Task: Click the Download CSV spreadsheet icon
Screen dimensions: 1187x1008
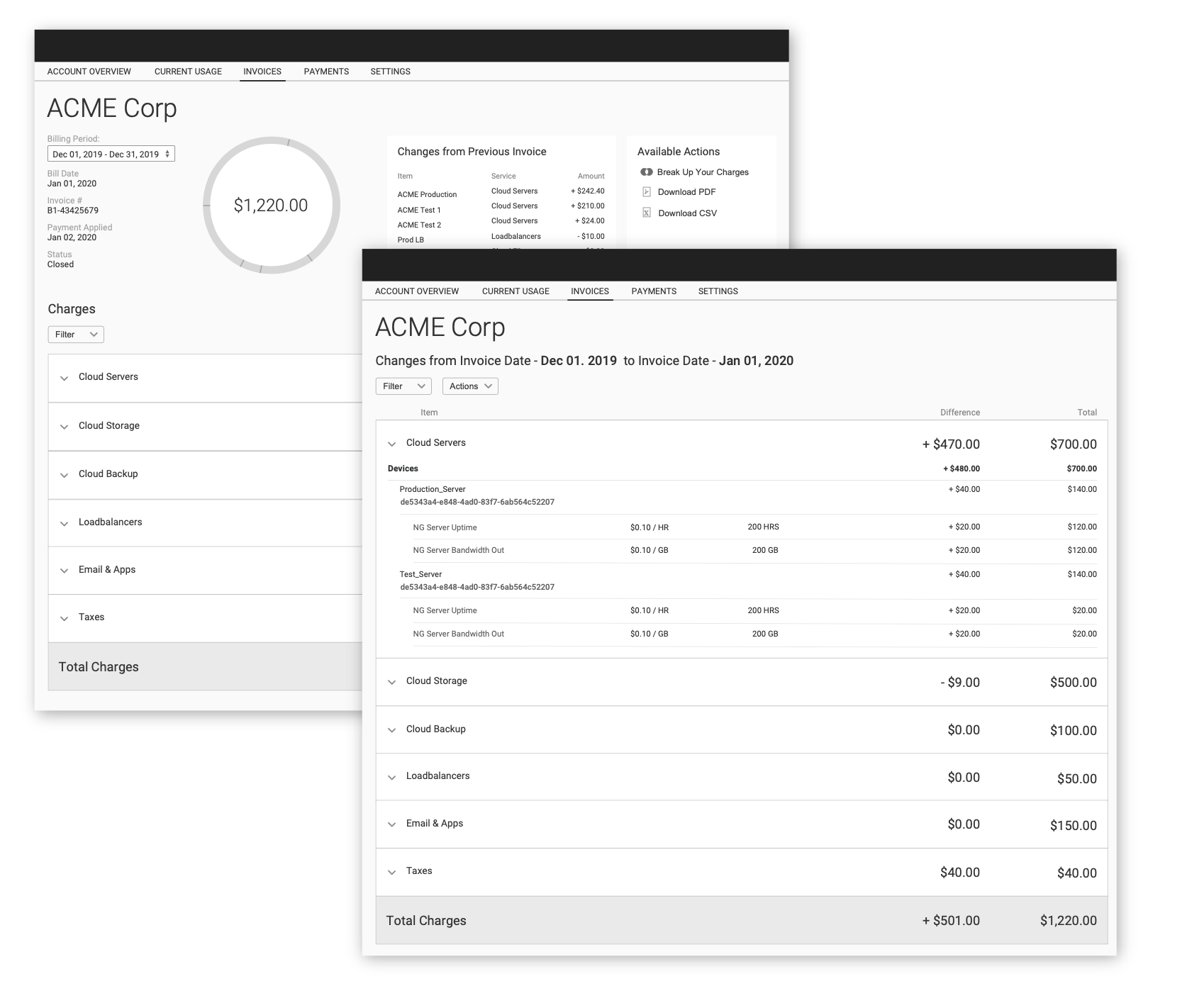Action: click(646, 213)
